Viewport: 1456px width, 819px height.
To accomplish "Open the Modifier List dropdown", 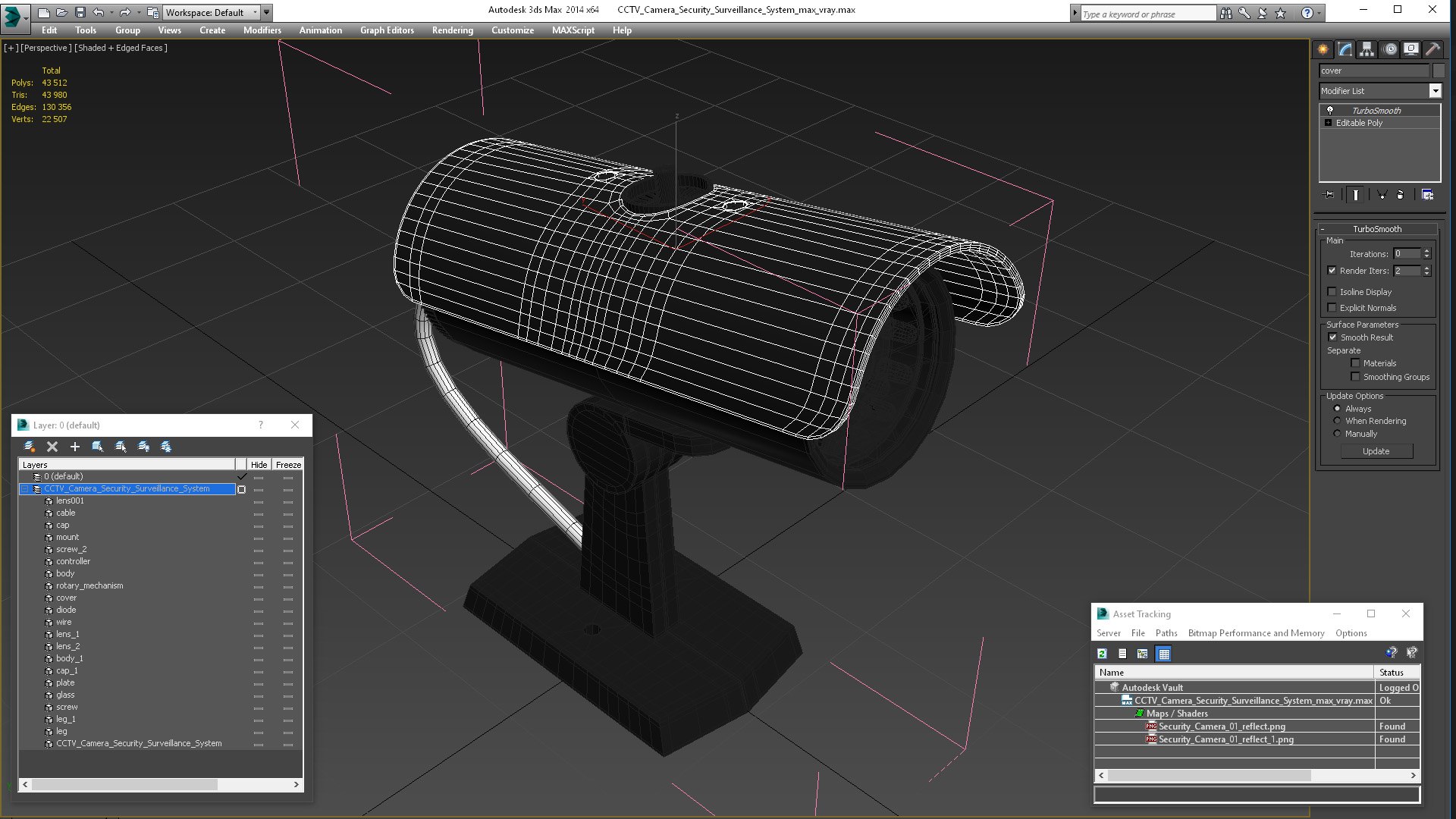I will (1435, 91).
